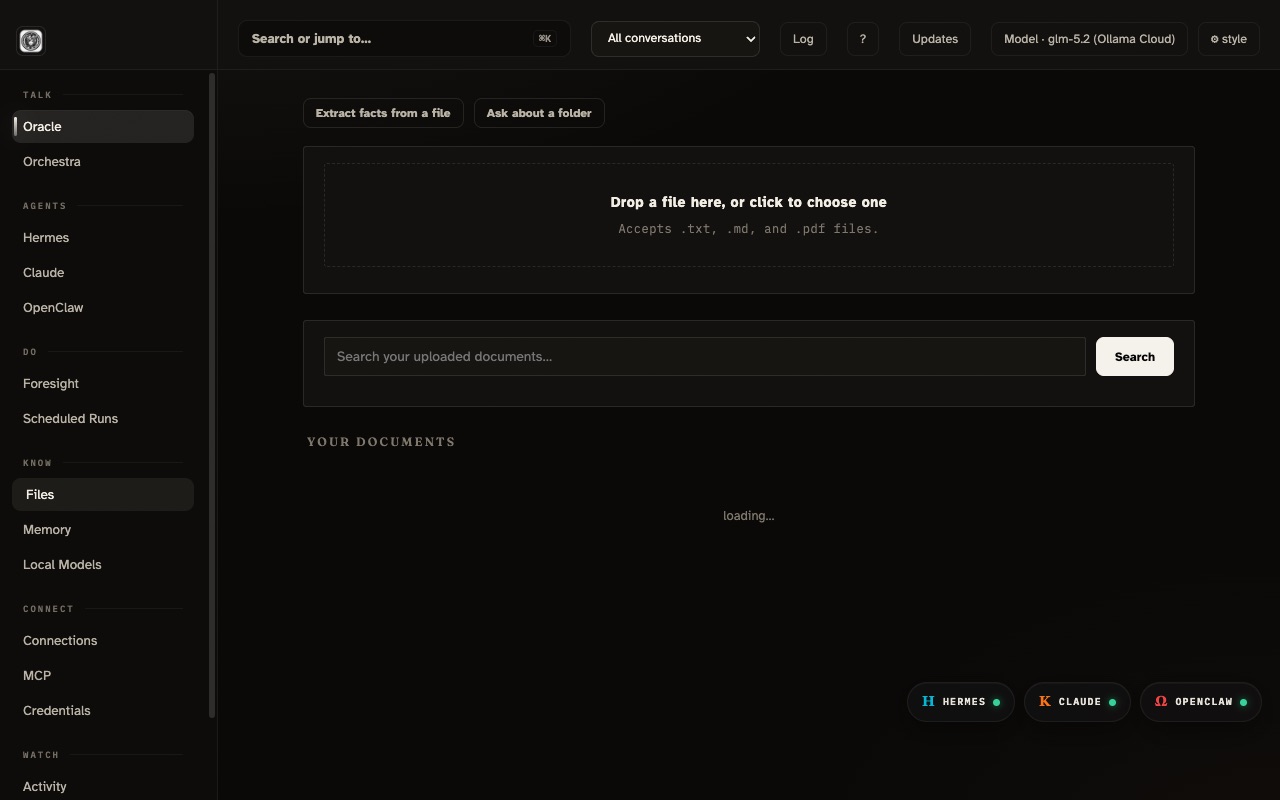This screenshot has width=1280, height=800.
Task: Select Orchestra in the sidebar
Action: click(103, 162)
